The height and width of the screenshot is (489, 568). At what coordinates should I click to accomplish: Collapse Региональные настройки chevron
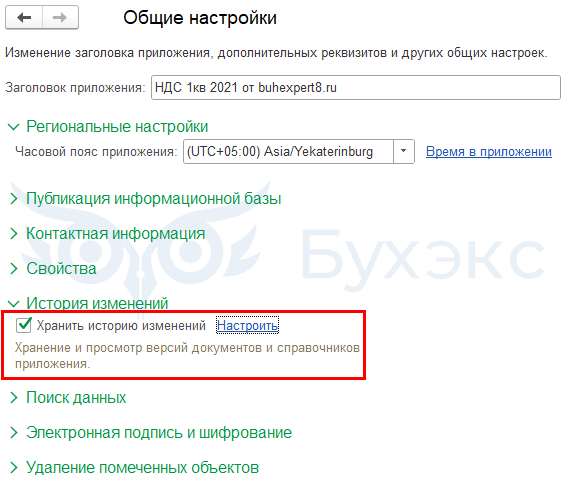(x=14, y=127)
